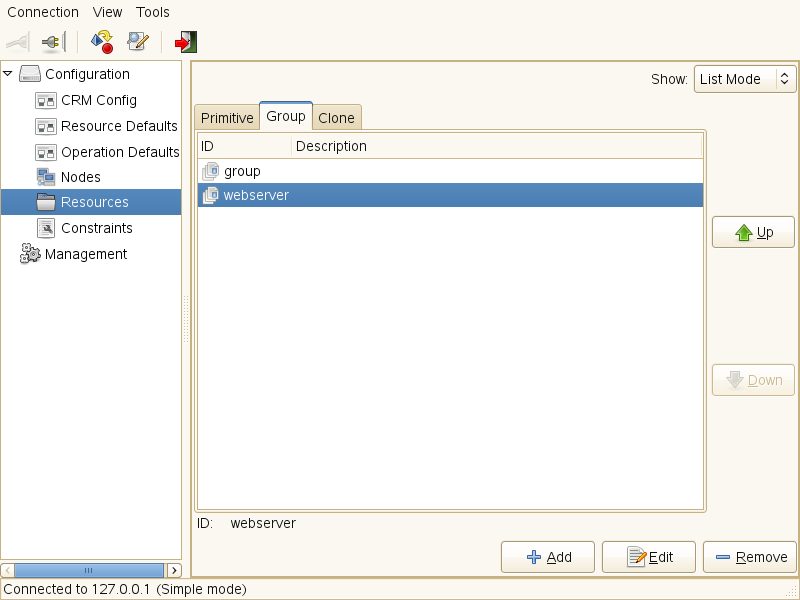Image resolution: width=800 pixels, height=600 pixels.
Task: Select Constraints in the tree
Action: coord(97,228)
